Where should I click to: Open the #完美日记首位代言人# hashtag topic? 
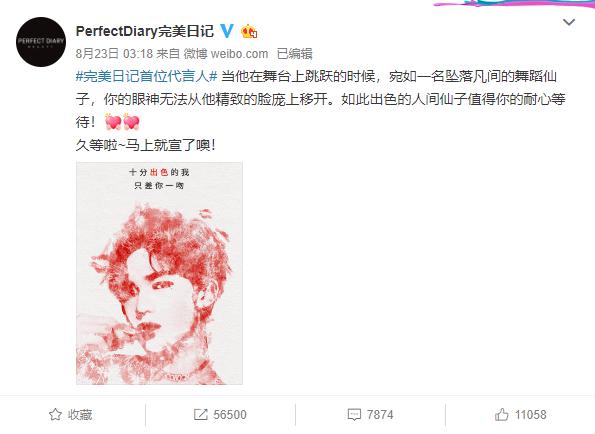tap(146, 76)
